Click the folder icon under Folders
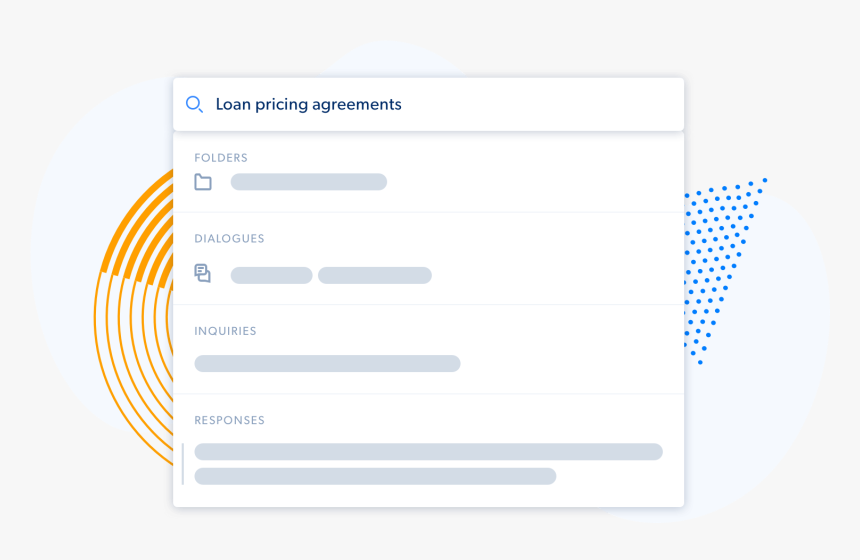860x560 pixels. click(203, 182)
